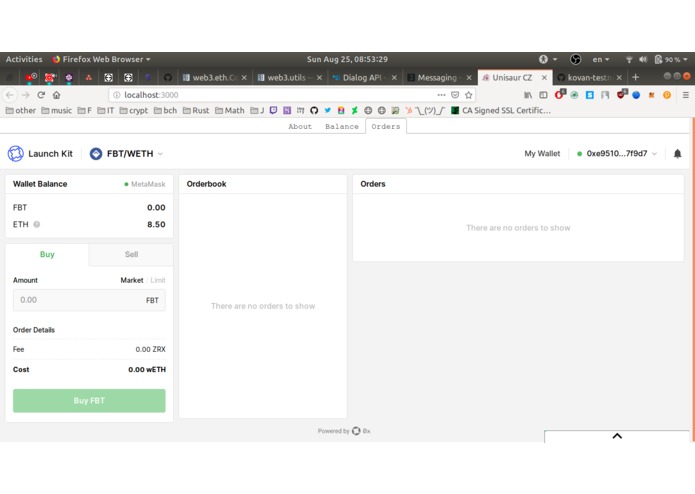Viewport: 695px width, 494px height.
Task: Switch to the Dialog API browser tab
Action: pos(364,78)
